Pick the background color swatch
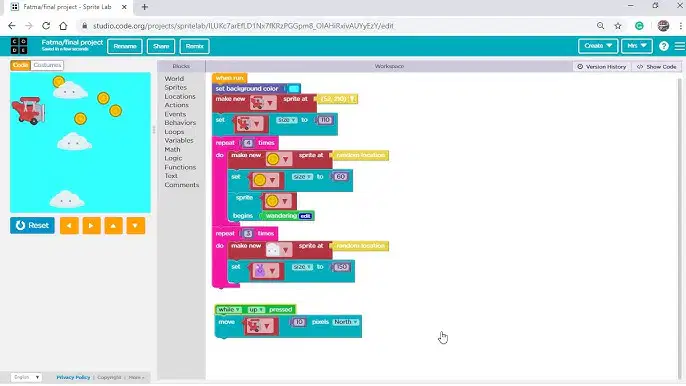The width and height of the screenshot is (686, 386). coord(294,89)
